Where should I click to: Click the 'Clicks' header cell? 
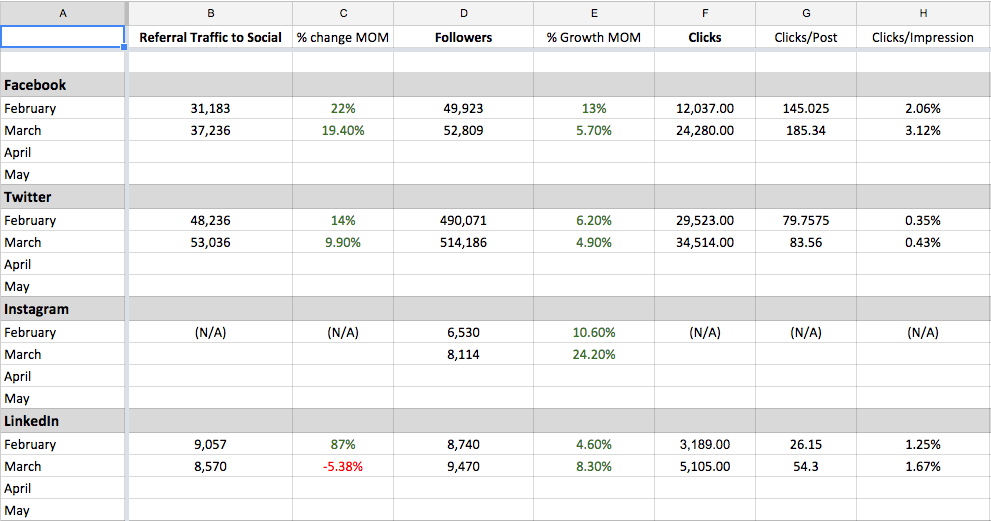(705, 37)
